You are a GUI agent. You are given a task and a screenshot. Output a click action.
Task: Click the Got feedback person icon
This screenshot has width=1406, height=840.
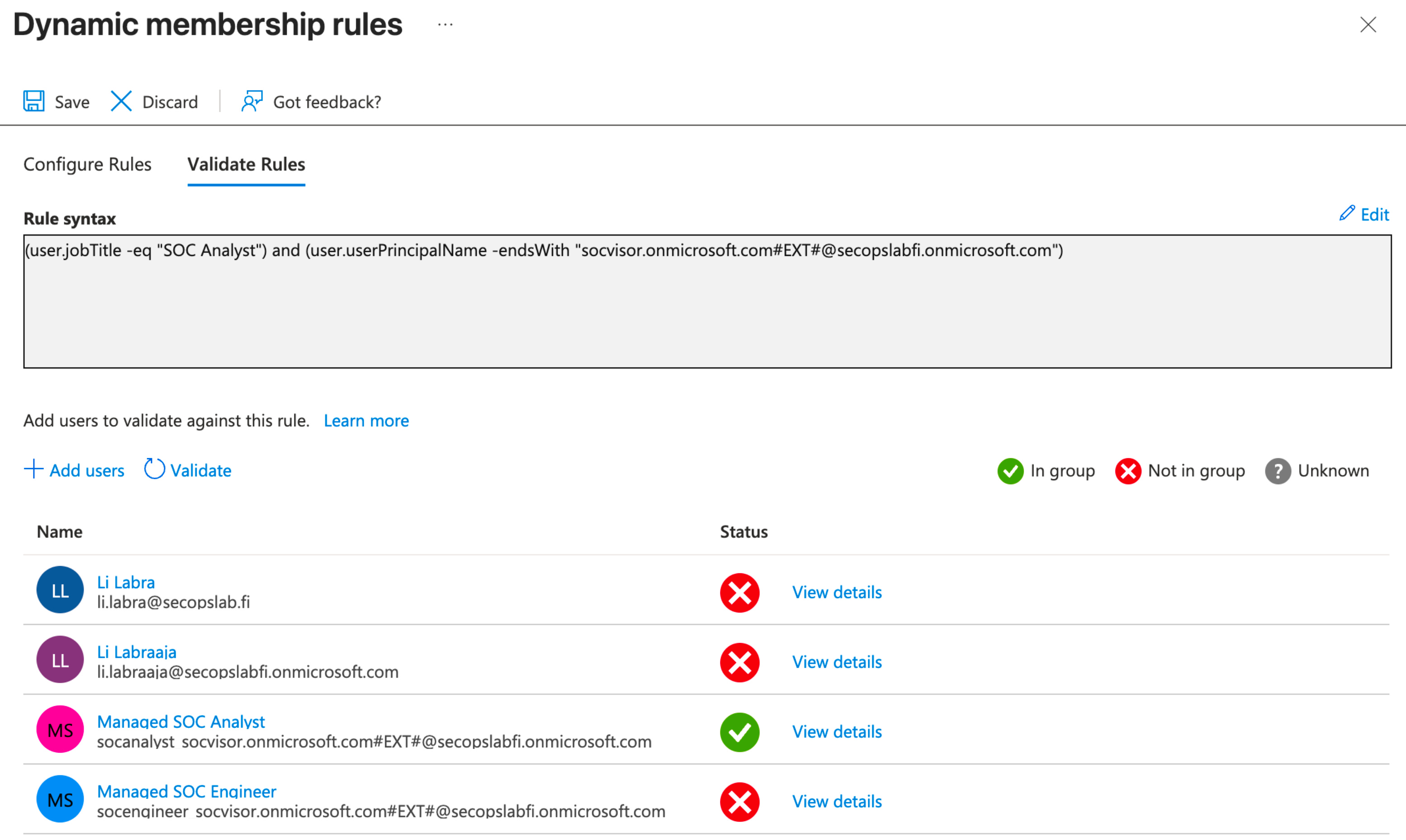[x=252, y=101]
